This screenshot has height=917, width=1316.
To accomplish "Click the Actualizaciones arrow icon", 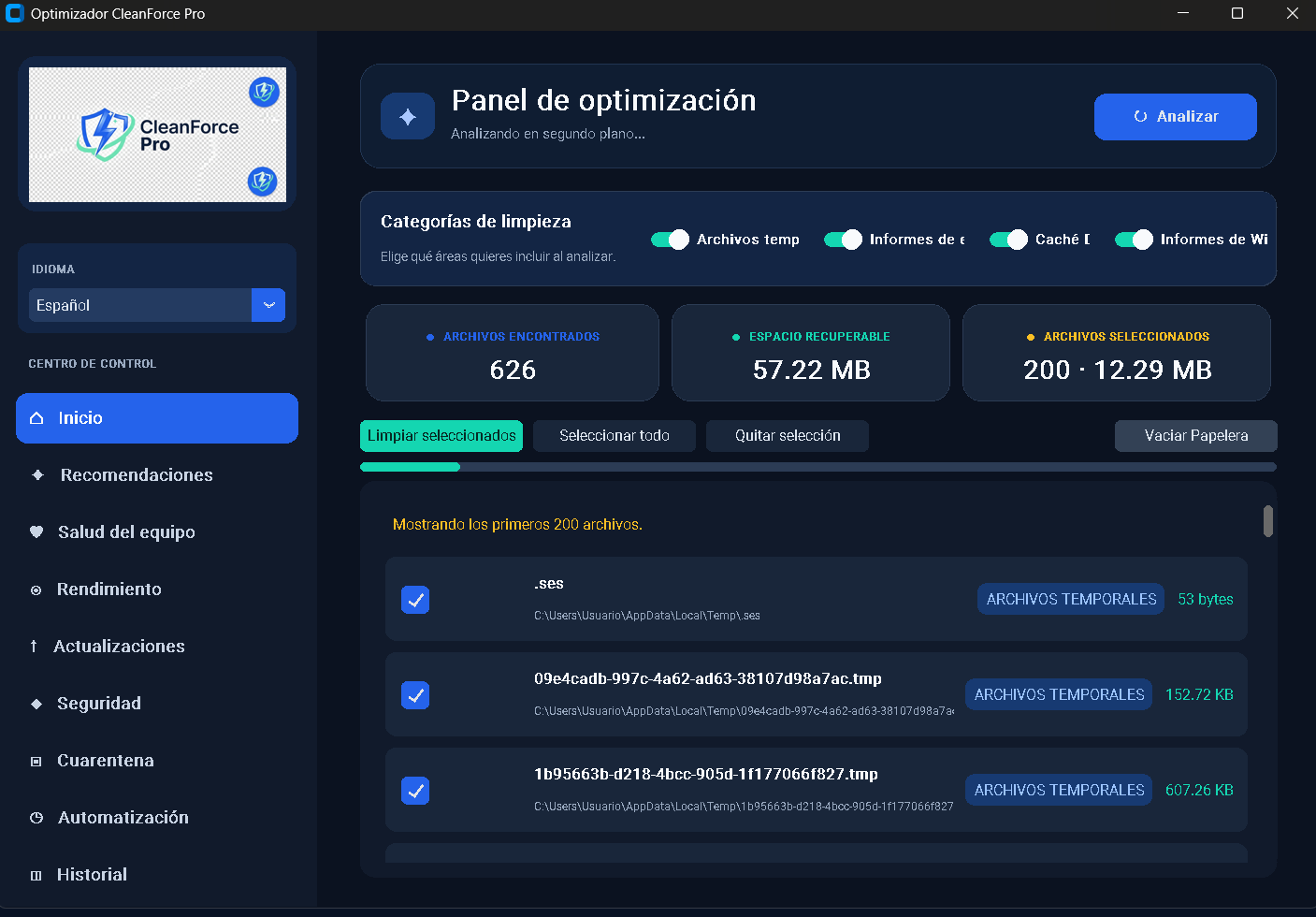I will pyautogui.click(x=34, y=647).
